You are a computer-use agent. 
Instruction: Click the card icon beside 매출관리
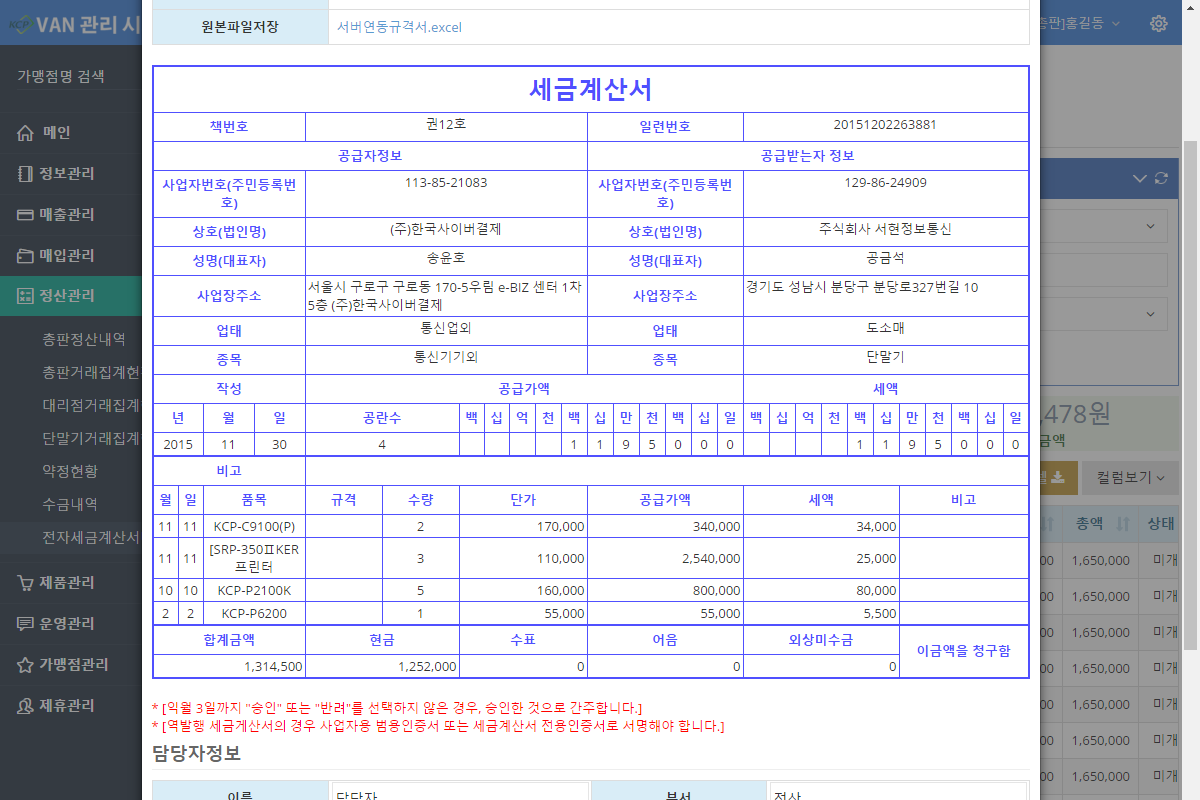[x=26, y=214]
